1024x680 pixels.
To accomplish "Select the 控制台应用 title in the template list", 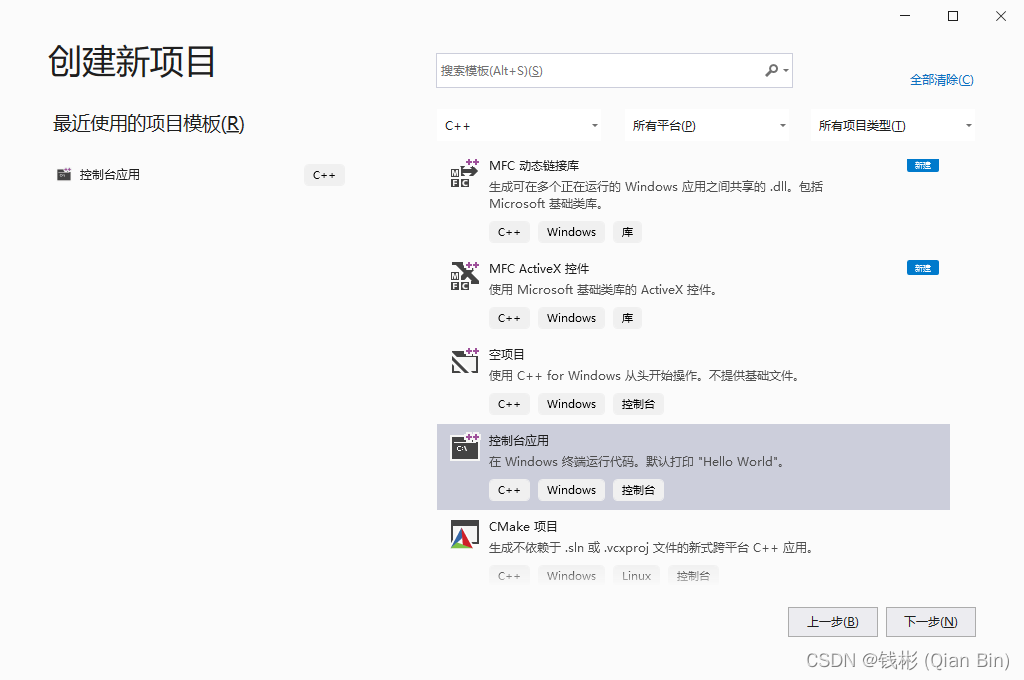I will [519, 440].
